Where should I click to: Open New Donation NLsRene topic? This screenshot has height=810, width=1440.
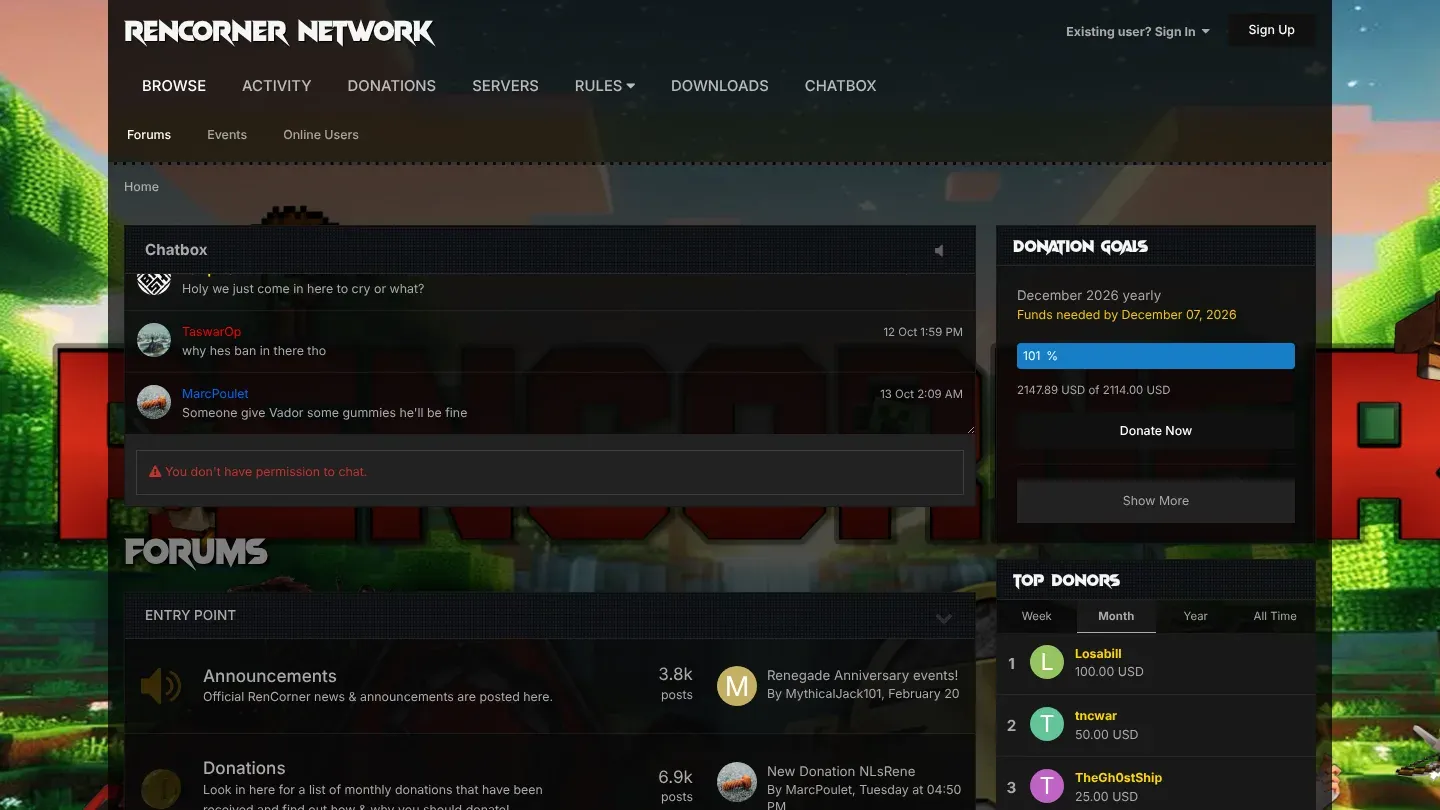coord(841,771)
